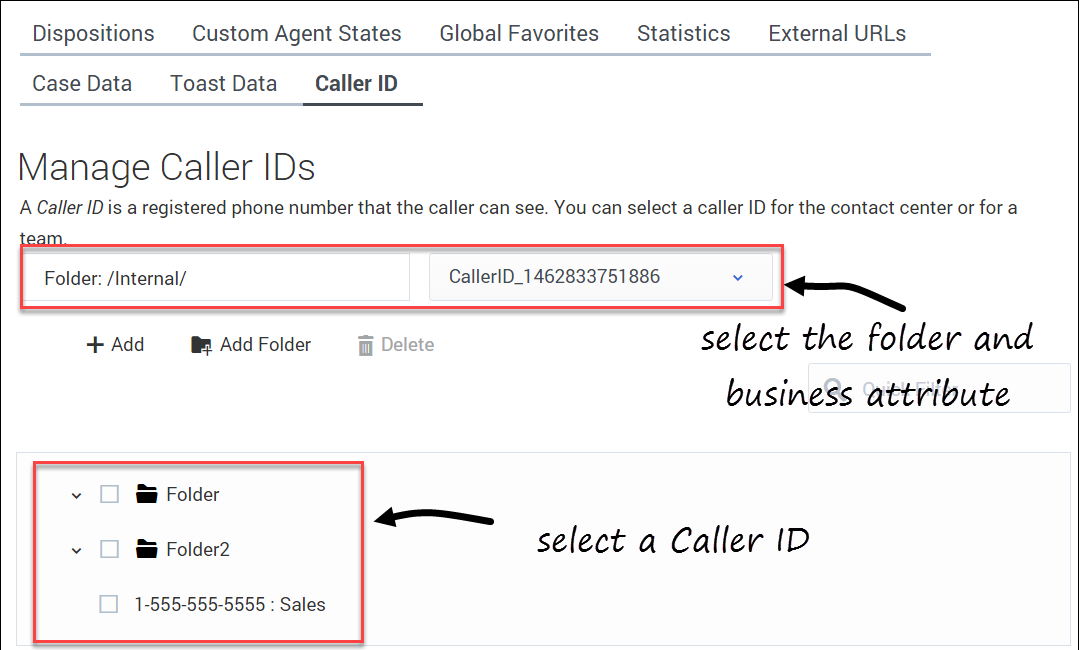1080x650 pixels.
Task: Click the folder icon beside Folder
Action: tap(147, 494)
